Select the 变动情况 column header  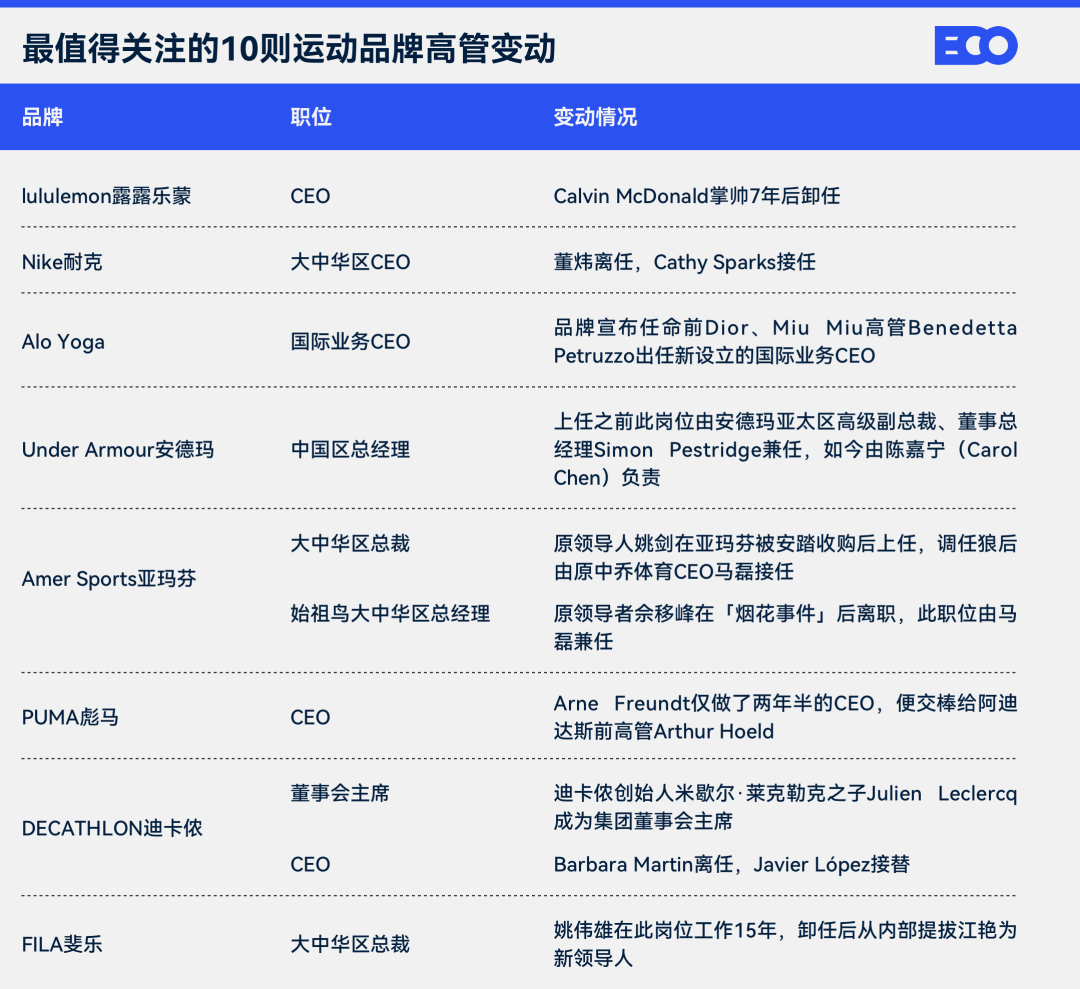click(595, 117)
